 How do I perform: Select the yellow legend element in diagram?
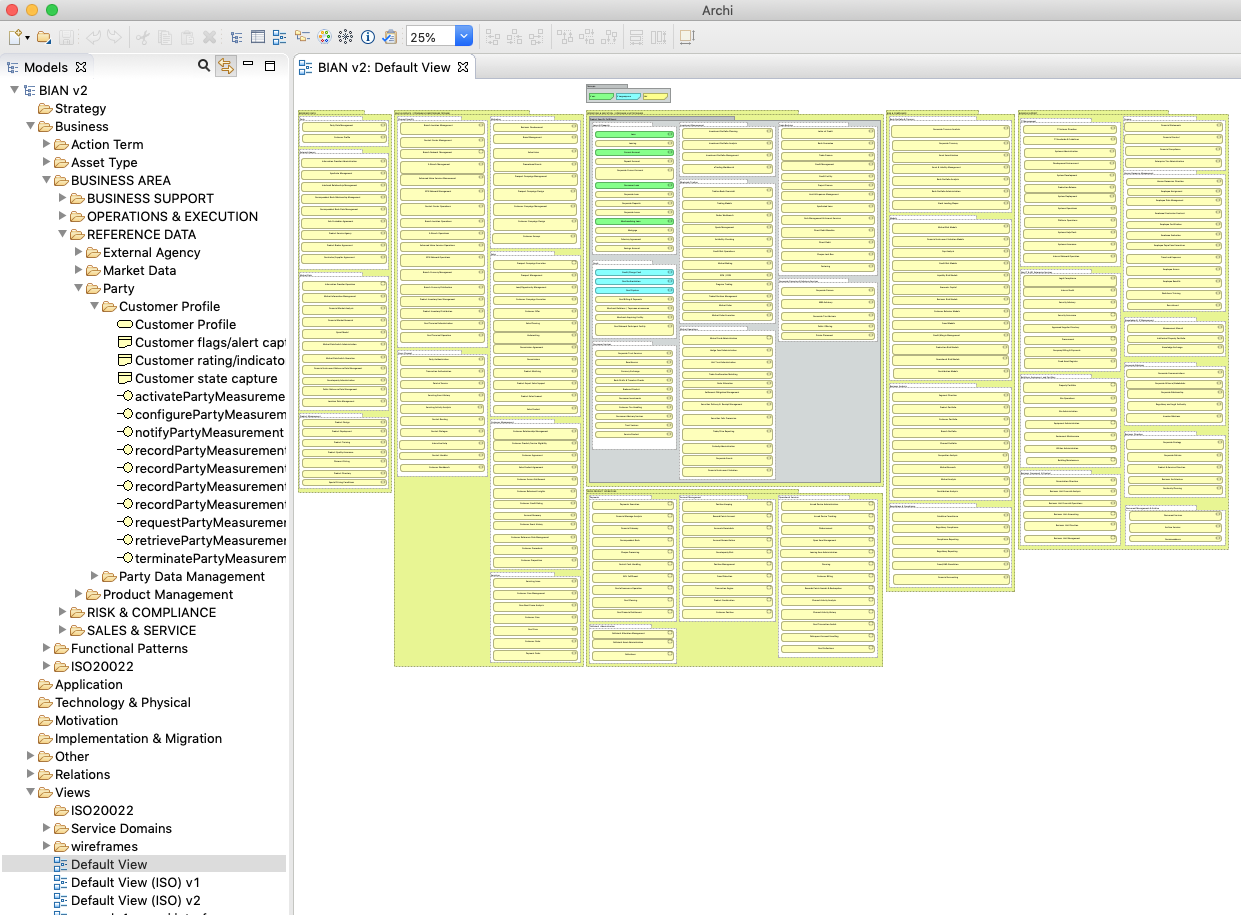tap(655, 96)
